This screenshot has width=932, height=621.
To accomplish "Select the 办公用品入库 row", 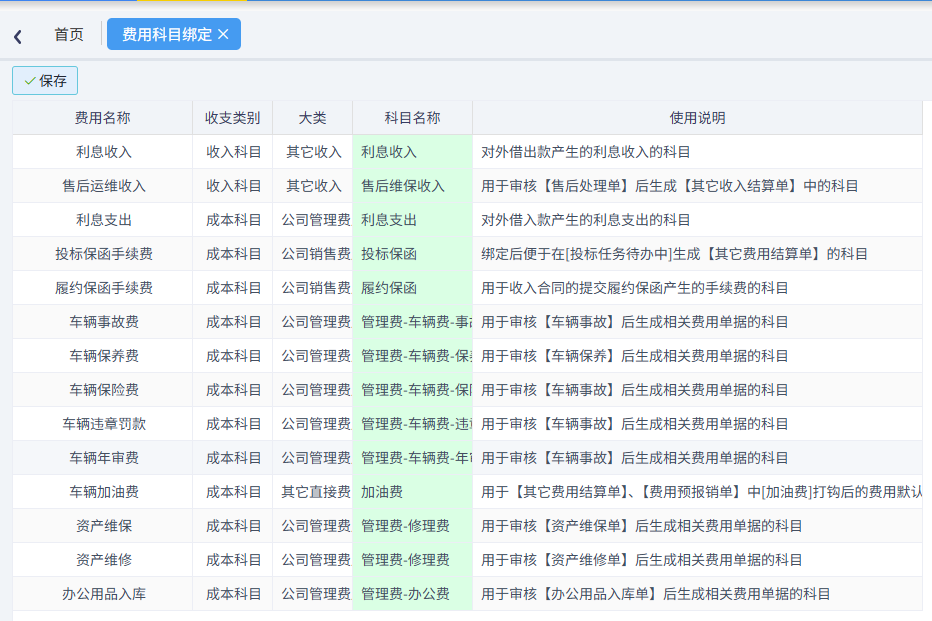I will [101, 593].
